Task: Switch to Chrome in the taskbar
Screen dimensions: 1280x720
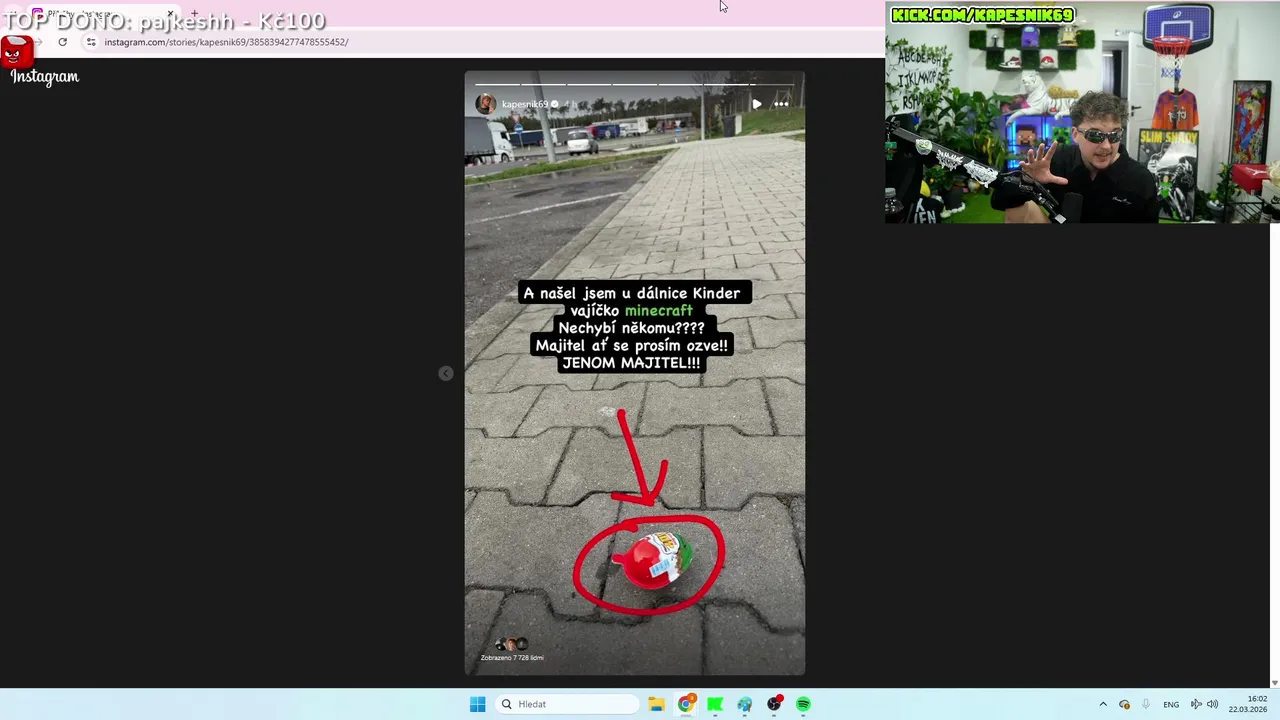Action: 686,704
